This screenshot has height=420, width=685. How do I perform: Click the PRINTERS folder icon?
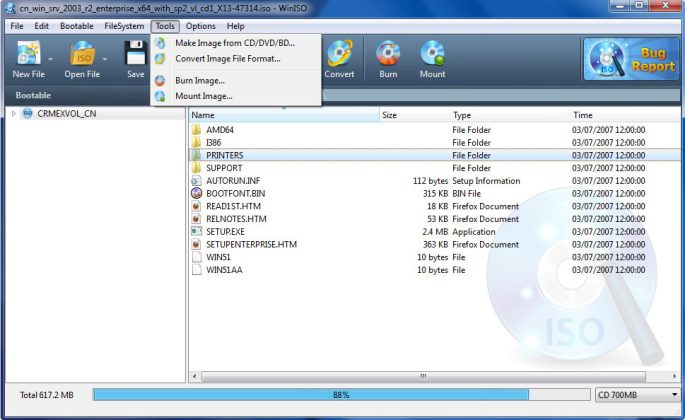[197, 155]
